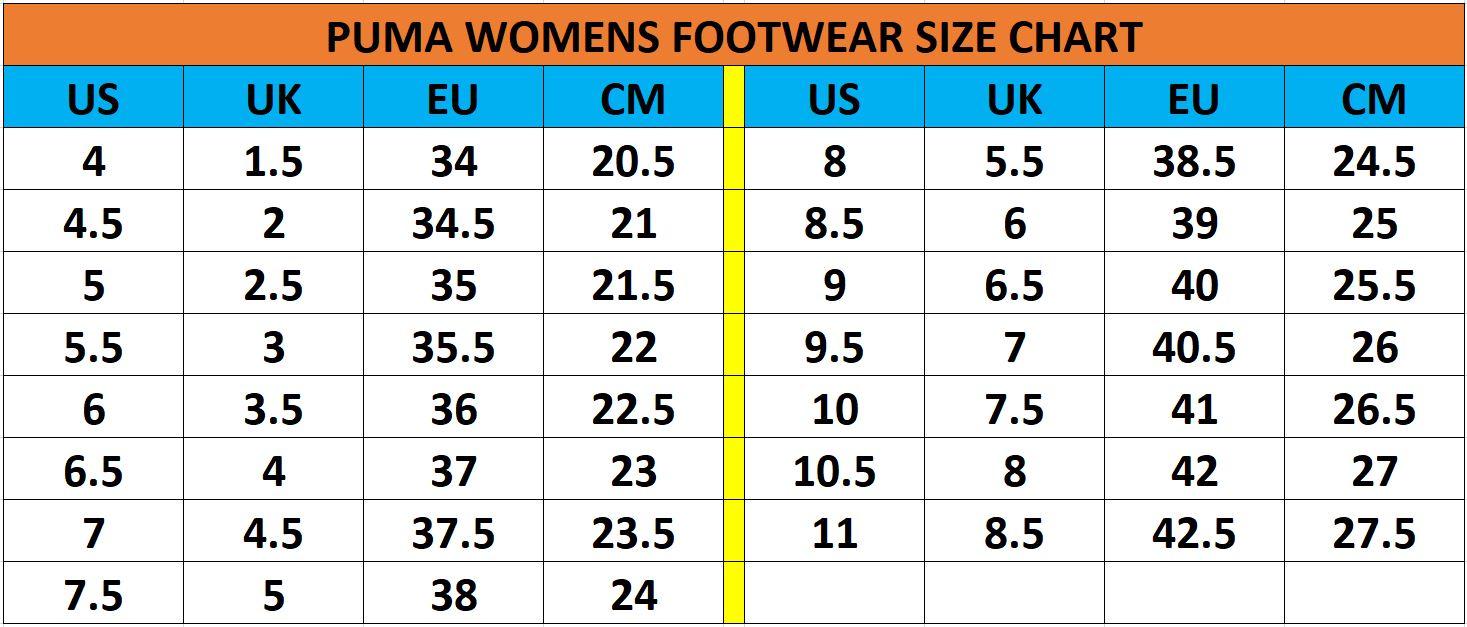Click the PUMA WOMENS FOOTWEAR SIZE CHART title
This screenshot has height=627, width=1467.
[x=733, y=36]
